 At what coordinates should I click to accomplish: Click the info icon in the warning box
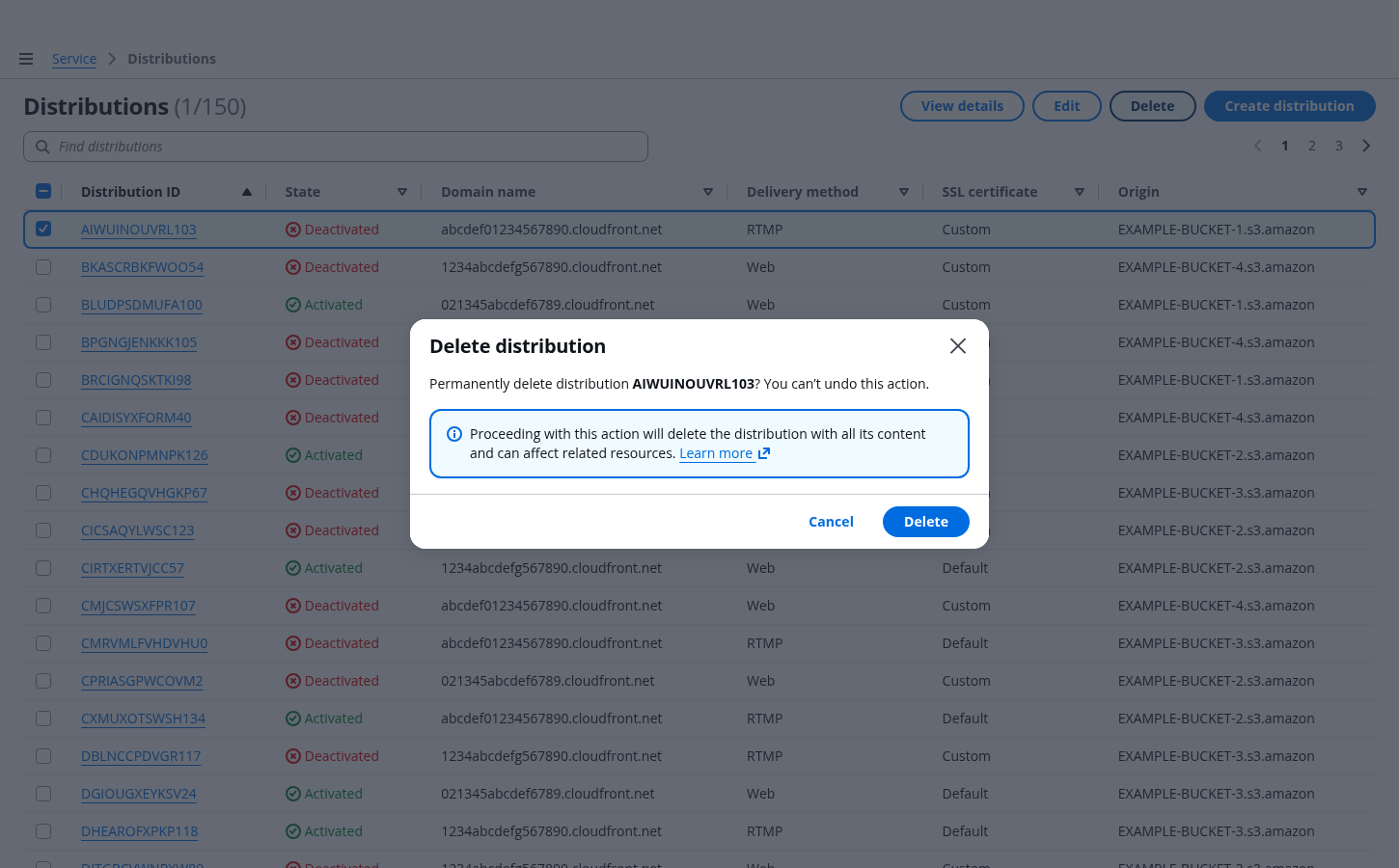click(x=454, y=434)
